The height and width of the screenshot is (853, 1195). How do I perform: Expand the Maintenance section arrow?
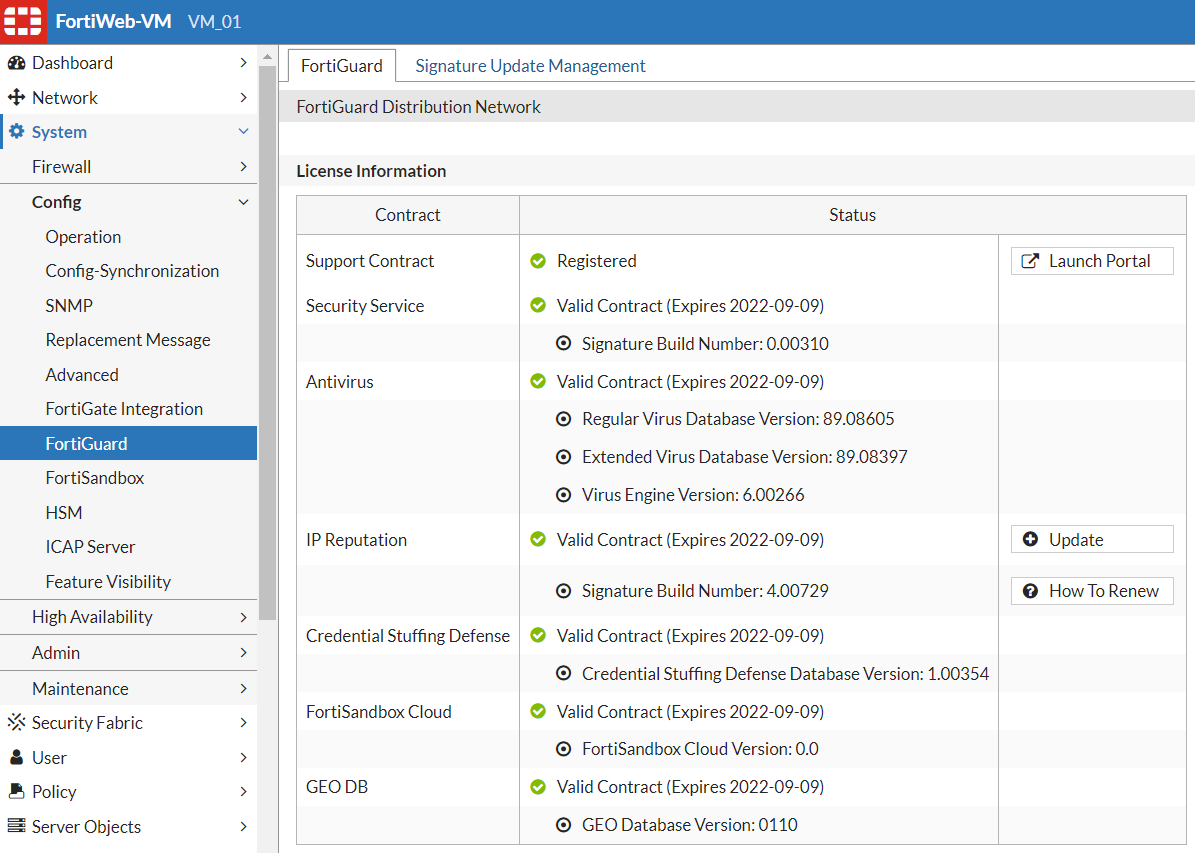(x=243, y=689)
